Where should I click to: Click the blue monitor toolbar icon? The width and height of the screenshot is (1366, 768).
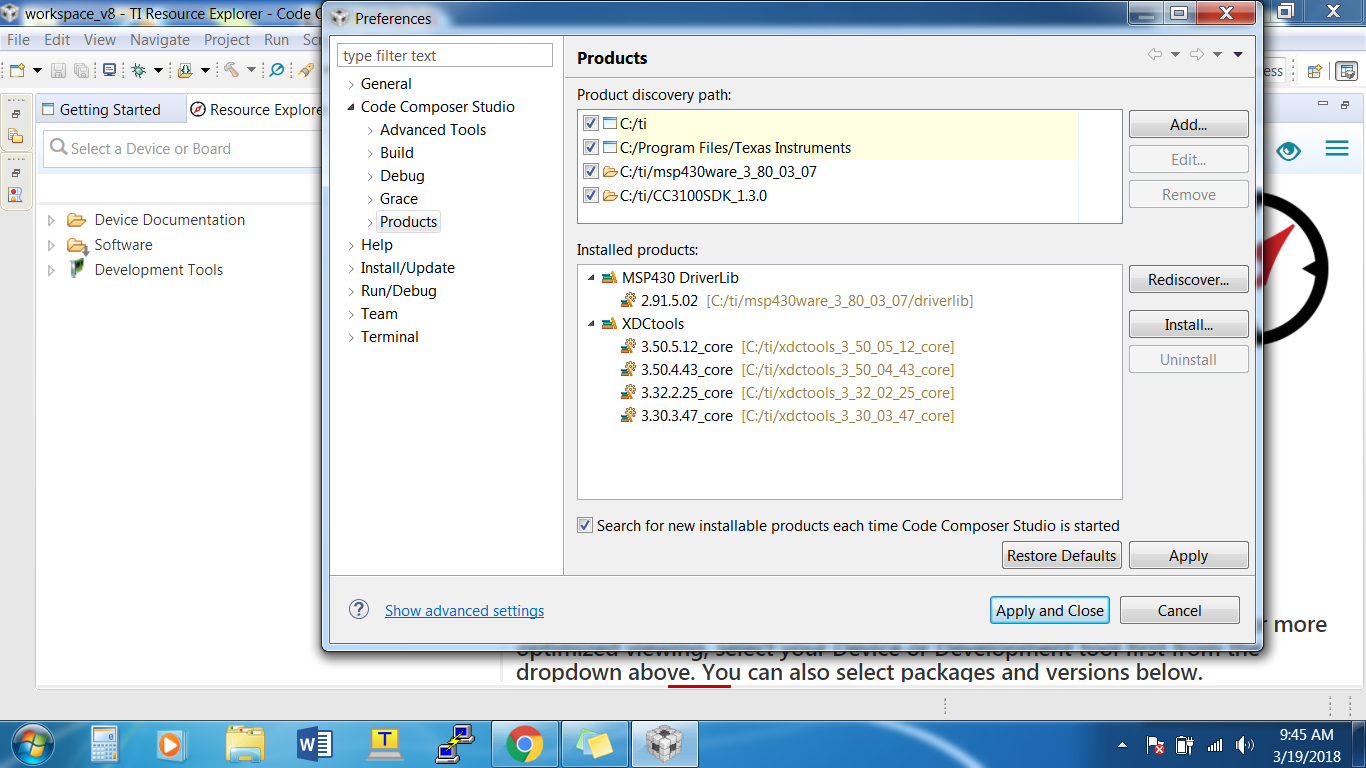109,70
